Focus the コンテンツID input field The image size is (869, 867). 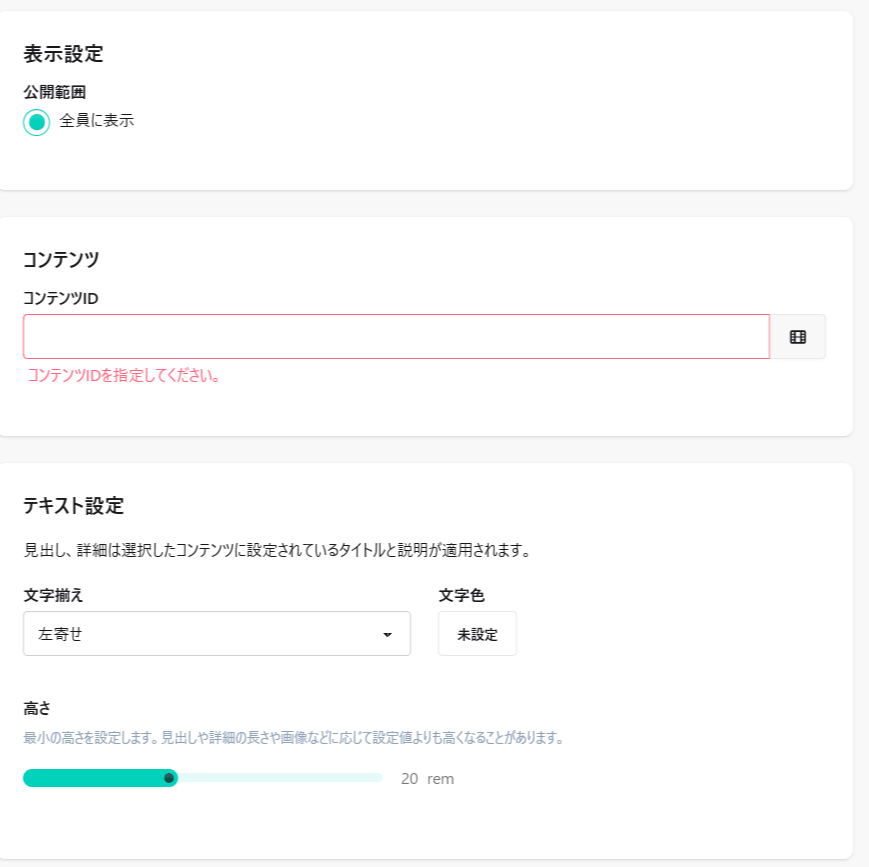pyautogui.click(x=396, y=337)
